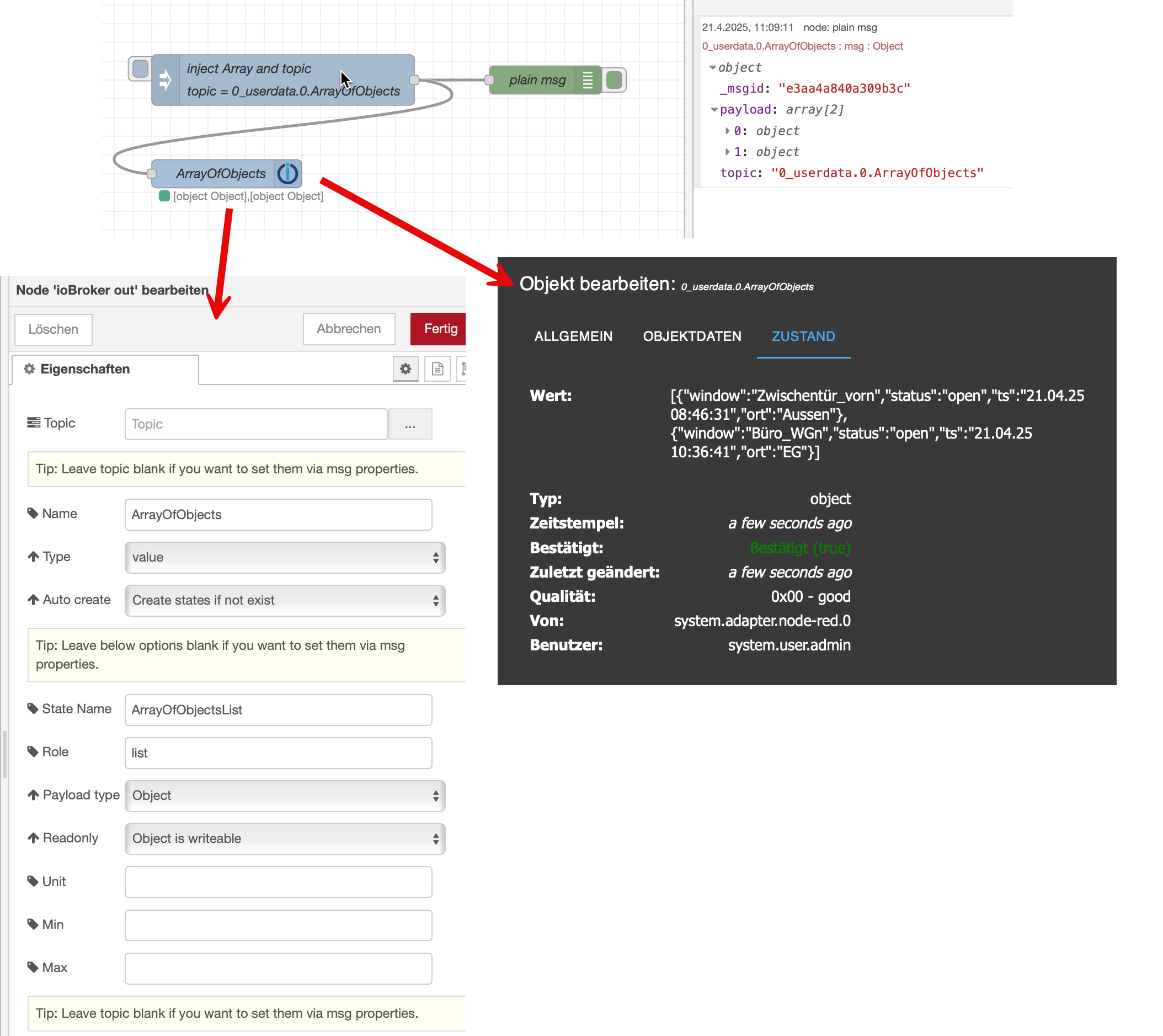Open the Type dropdown showing value
Viewport: 1163px width, 1036px height.
coord(285,557)
